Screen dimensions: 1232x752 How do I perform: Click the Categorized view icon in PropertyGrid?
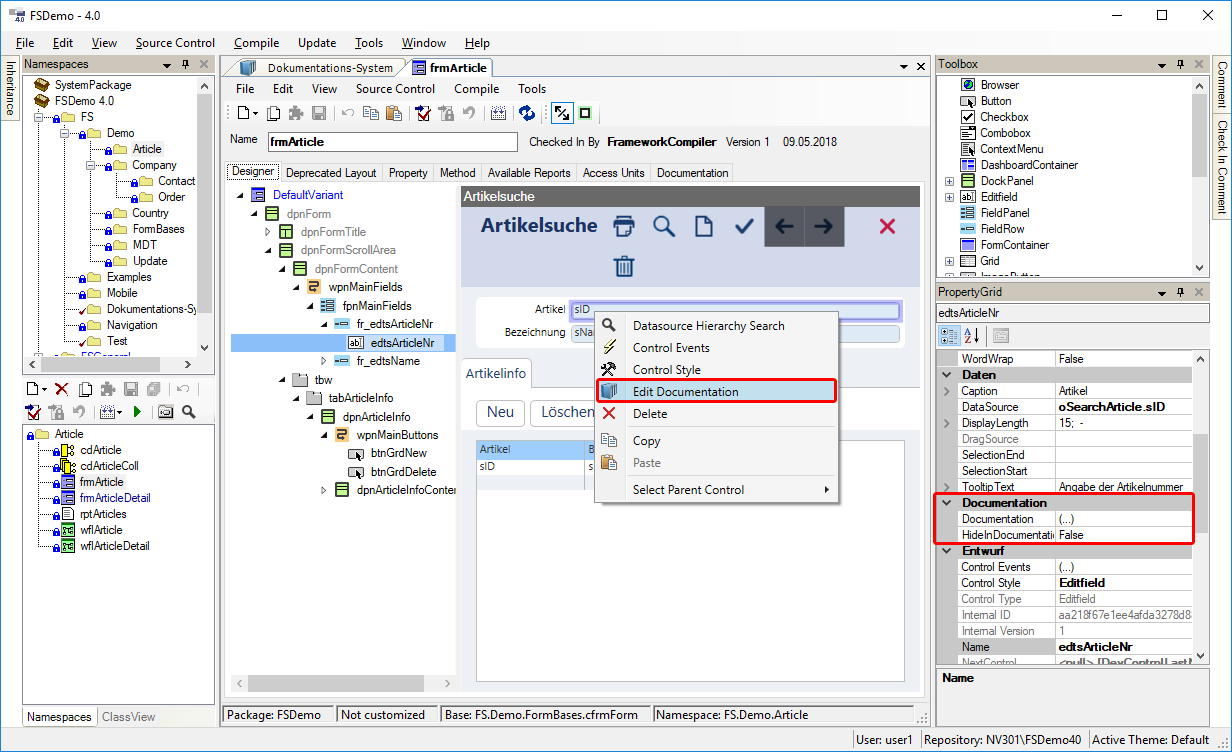click(x=950, y=336)
